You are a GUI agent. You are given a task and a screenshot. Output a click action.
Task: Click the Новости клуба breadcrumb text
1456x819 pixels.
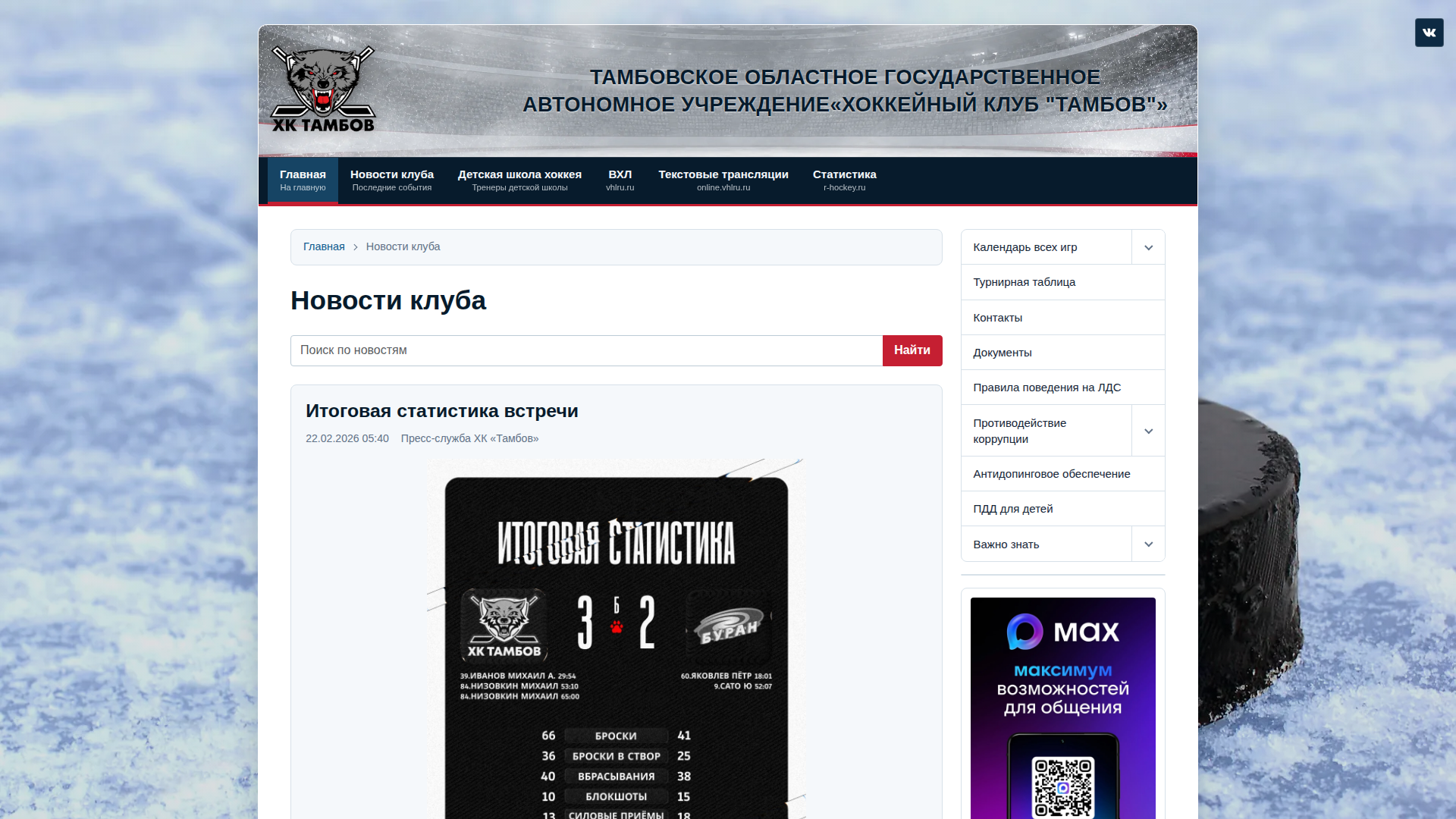[x=403, y=246]
